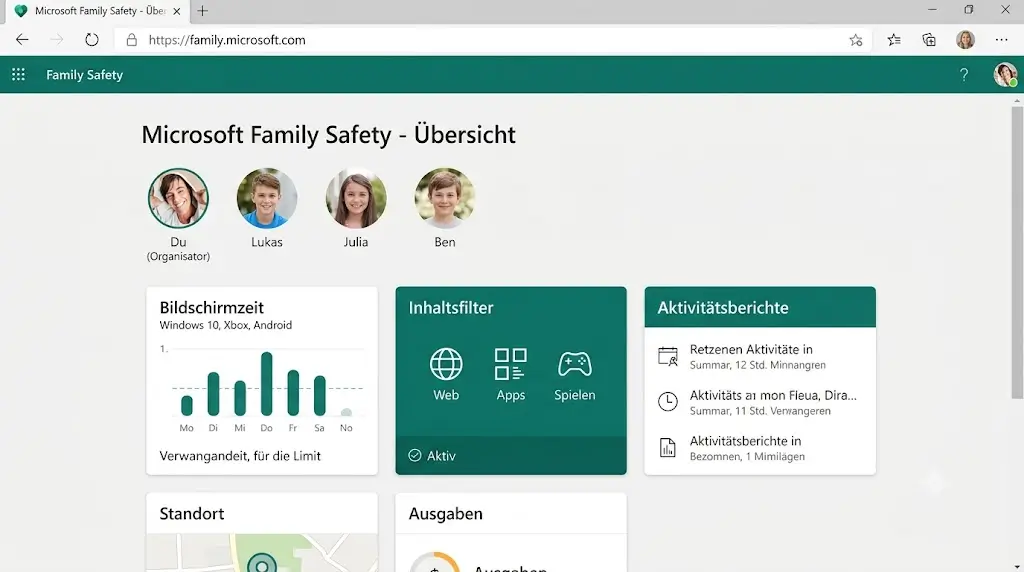1024x572 pixels.
Task: Open the Aktivitätsberichte card header
Action: pyautogui.click(x=760, y=307)
